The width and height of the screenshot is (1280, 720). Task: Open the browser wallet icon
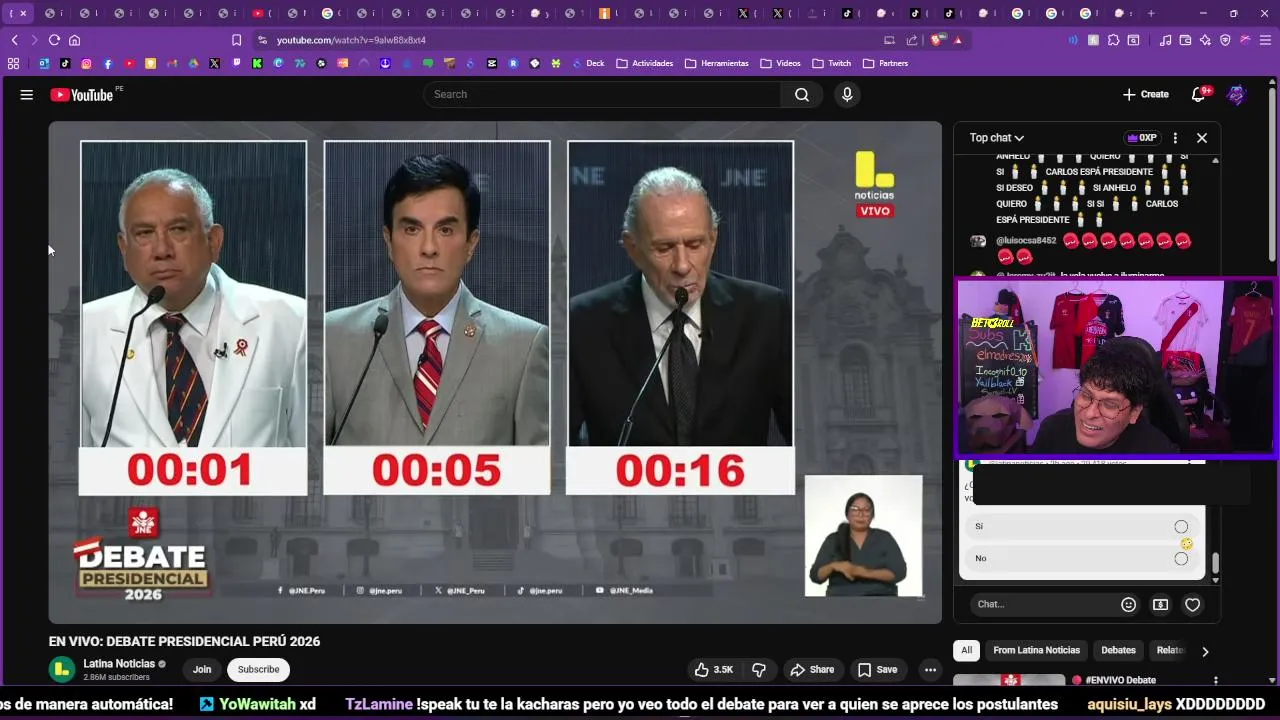(1185, 40)
